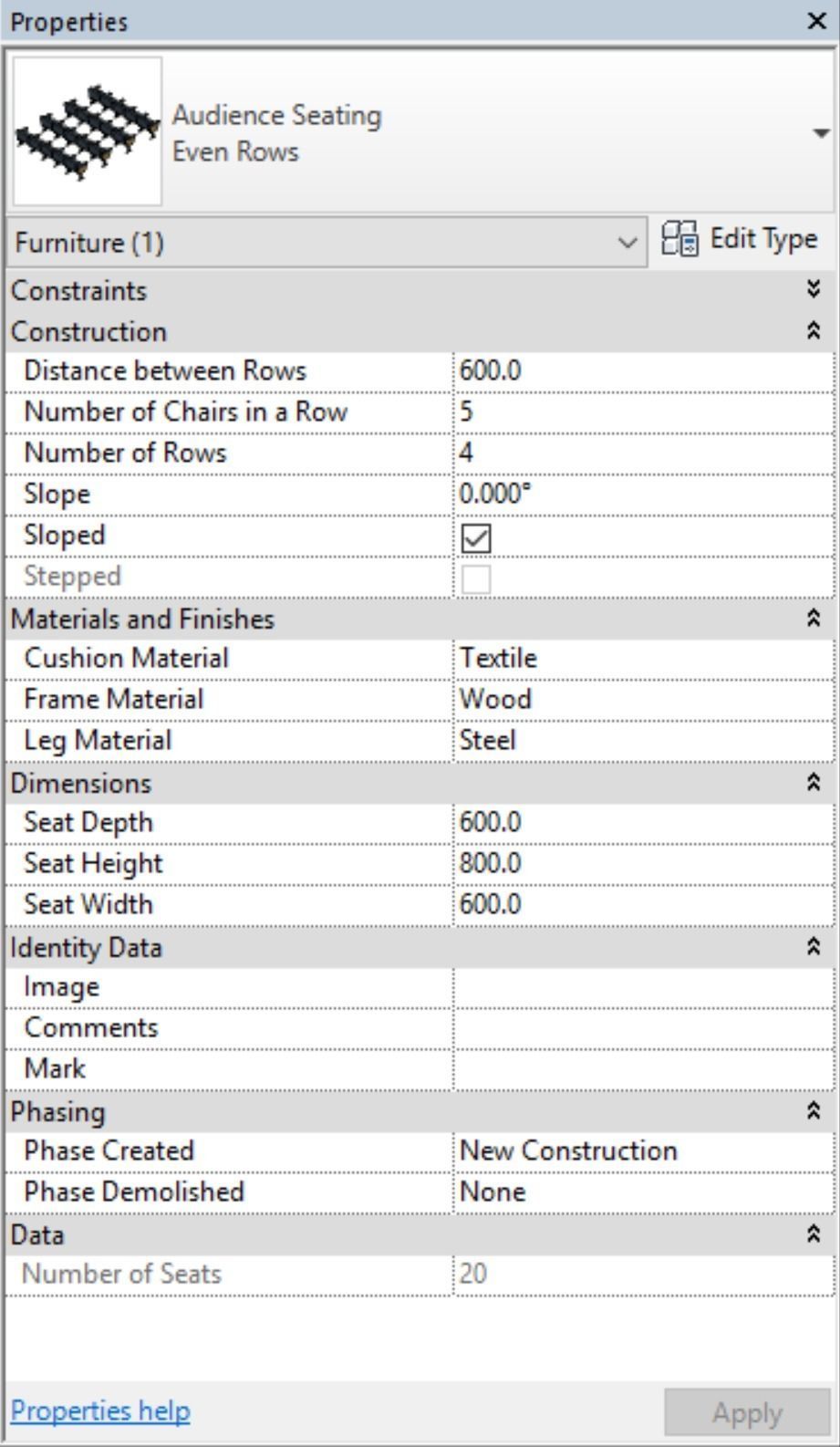This screenshot has width=840, height=1447.
Task: Select the Cushion Material Textile field
Action: tap(642, 659)
